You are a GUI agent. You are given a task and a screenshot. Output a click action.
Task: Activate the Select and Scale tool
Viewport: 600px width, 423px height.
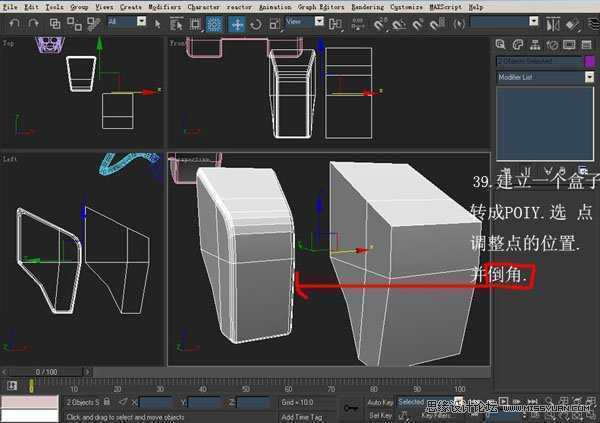tap(275, 24)
